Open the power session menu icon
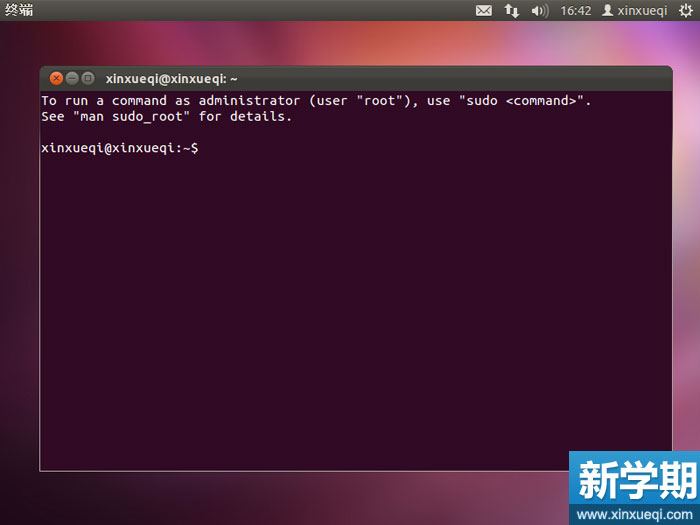 686,10
